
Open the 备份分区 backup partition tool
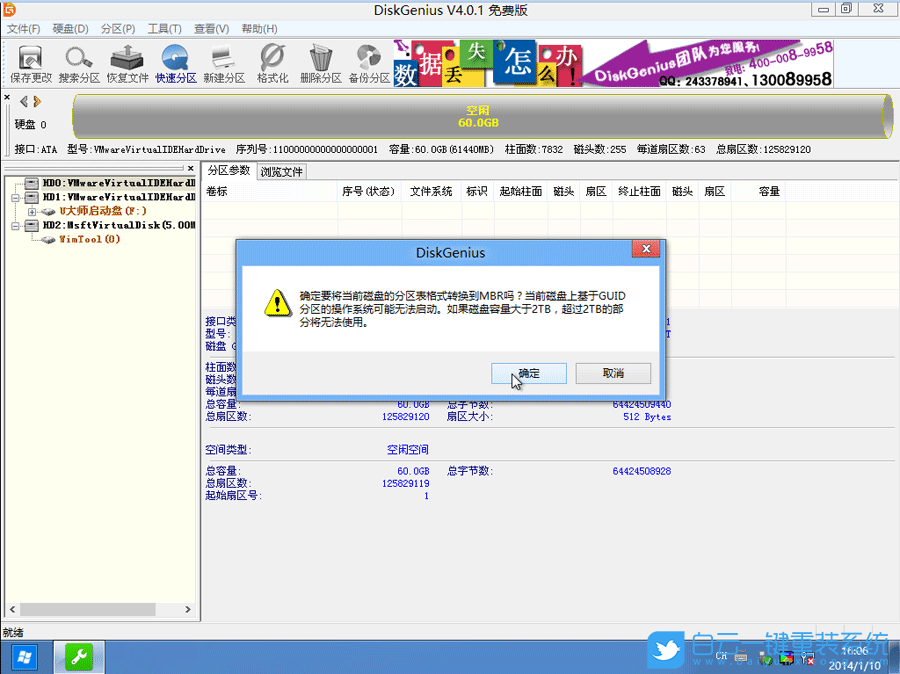coord(367,62)
